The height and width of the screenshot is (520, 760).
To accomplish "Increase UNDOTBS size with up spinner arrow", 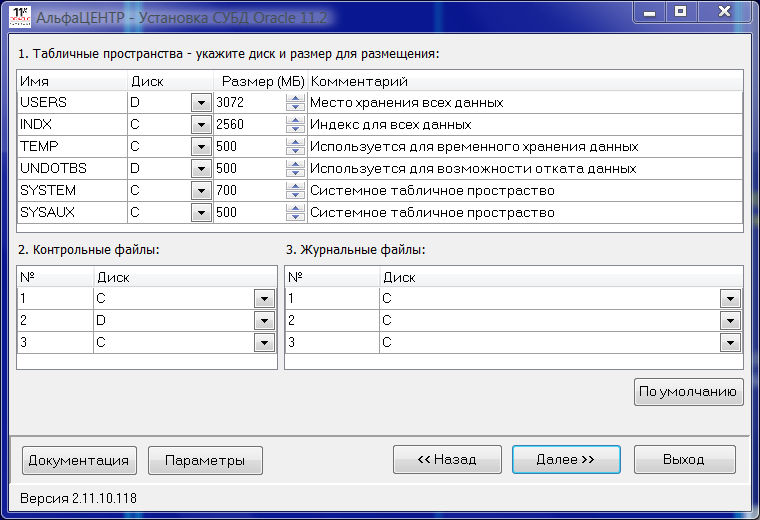I will pos(295,164).
